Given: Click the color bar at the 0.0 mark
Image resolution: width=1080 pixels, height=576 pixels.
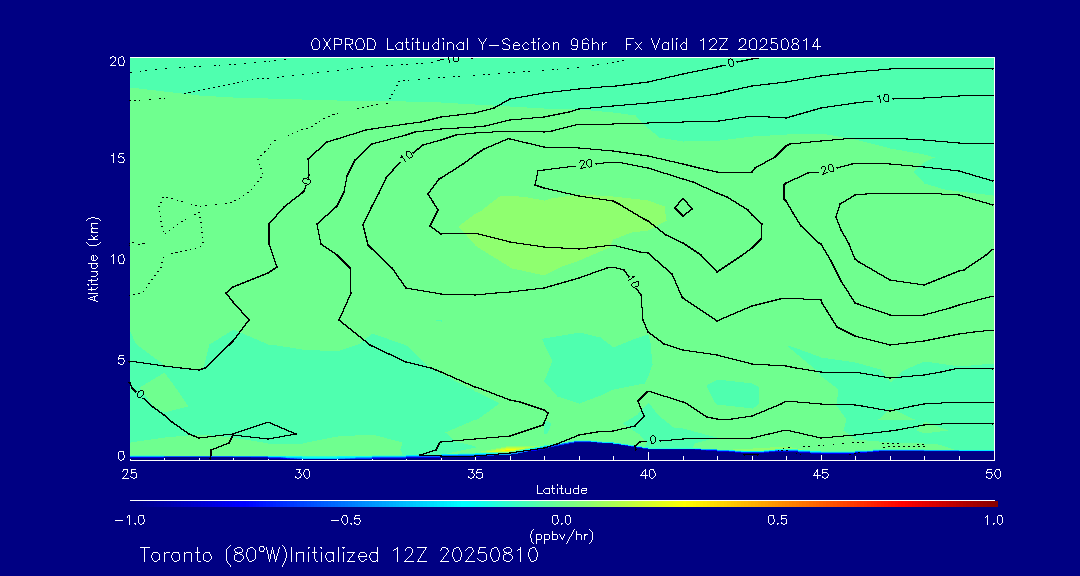Looking at the screenshot, I should click(x=563, y=502).
